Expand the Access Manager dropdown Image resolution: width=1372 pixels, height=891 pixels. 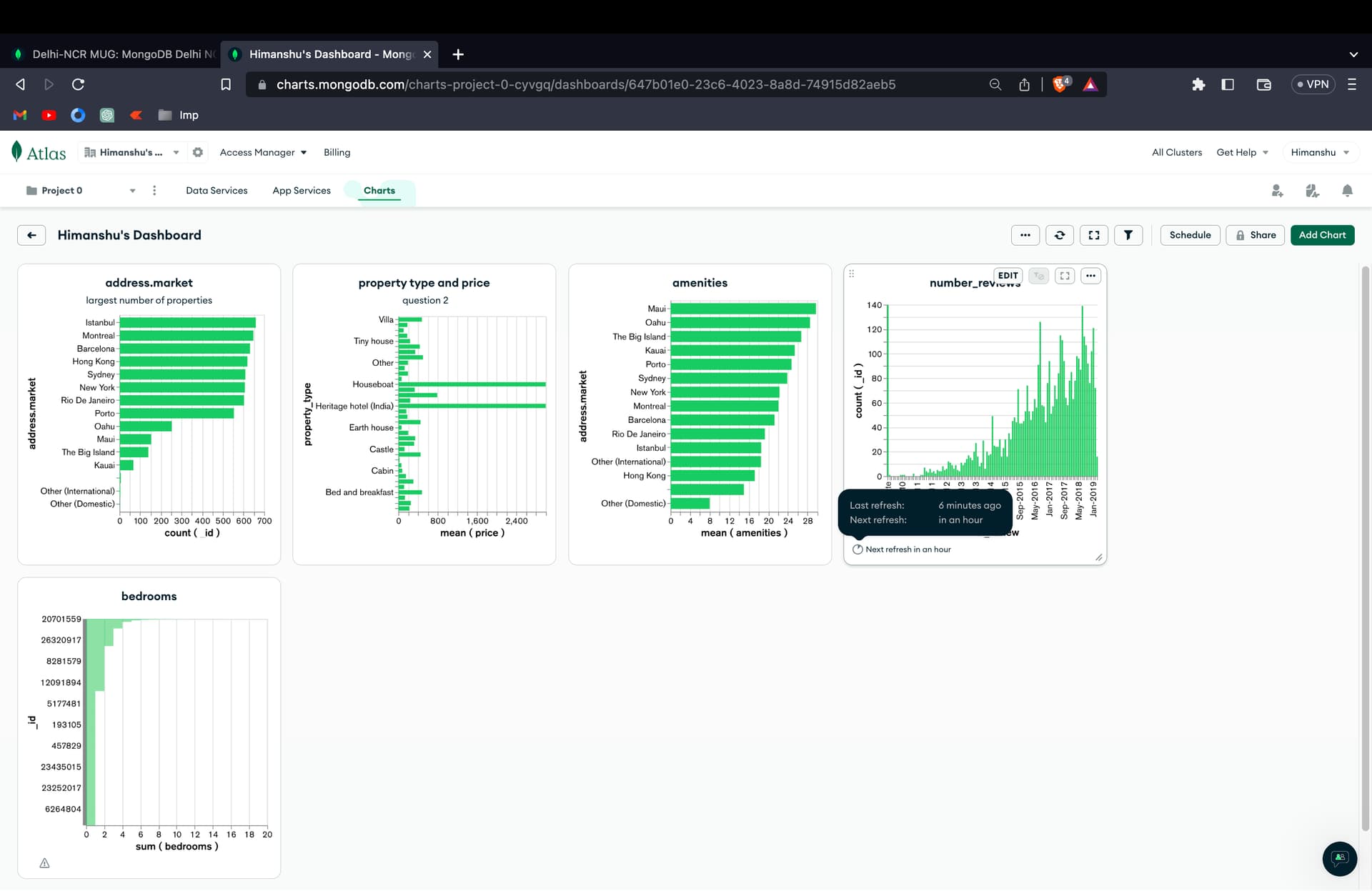[x=263, y=152]
